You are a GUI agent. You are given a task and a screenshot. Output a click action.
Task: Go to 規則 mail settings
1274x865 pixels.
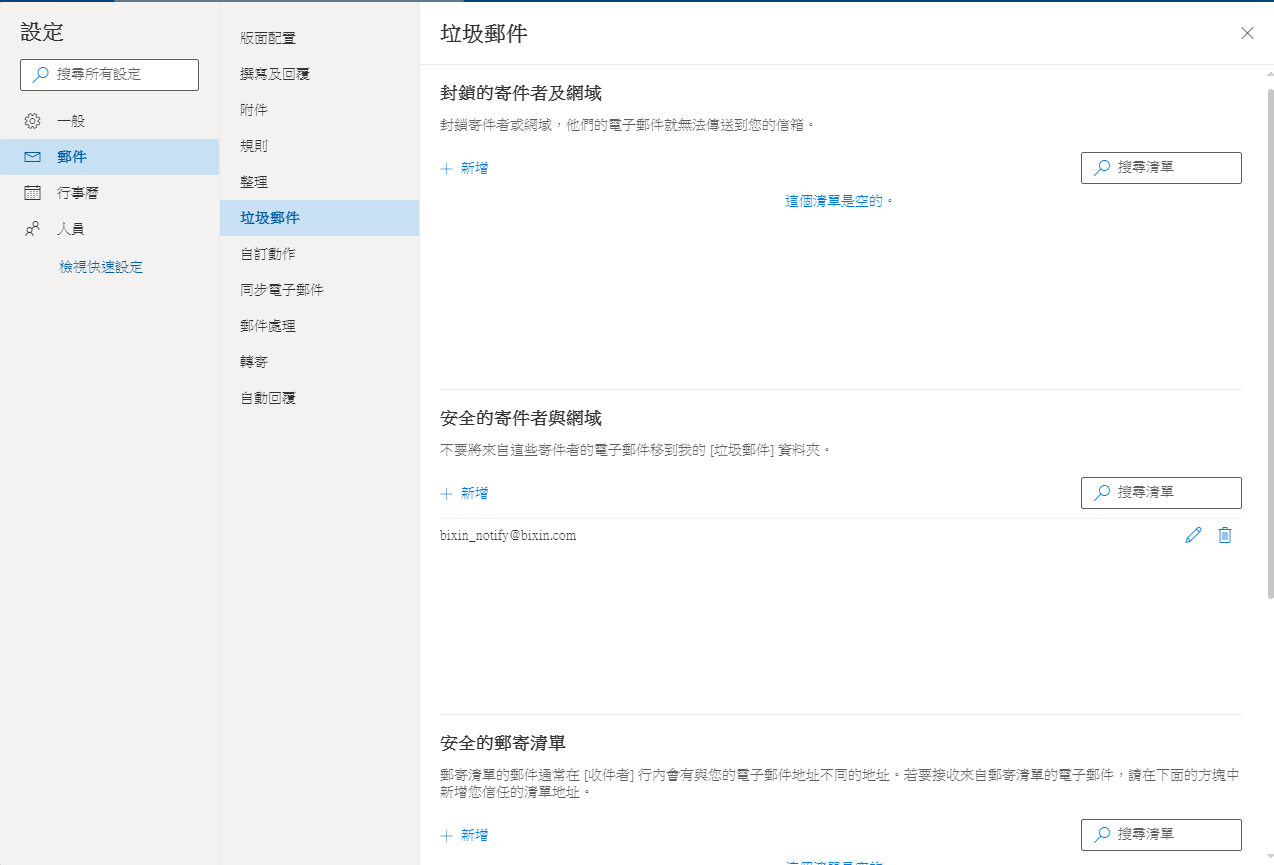point(320,146)
